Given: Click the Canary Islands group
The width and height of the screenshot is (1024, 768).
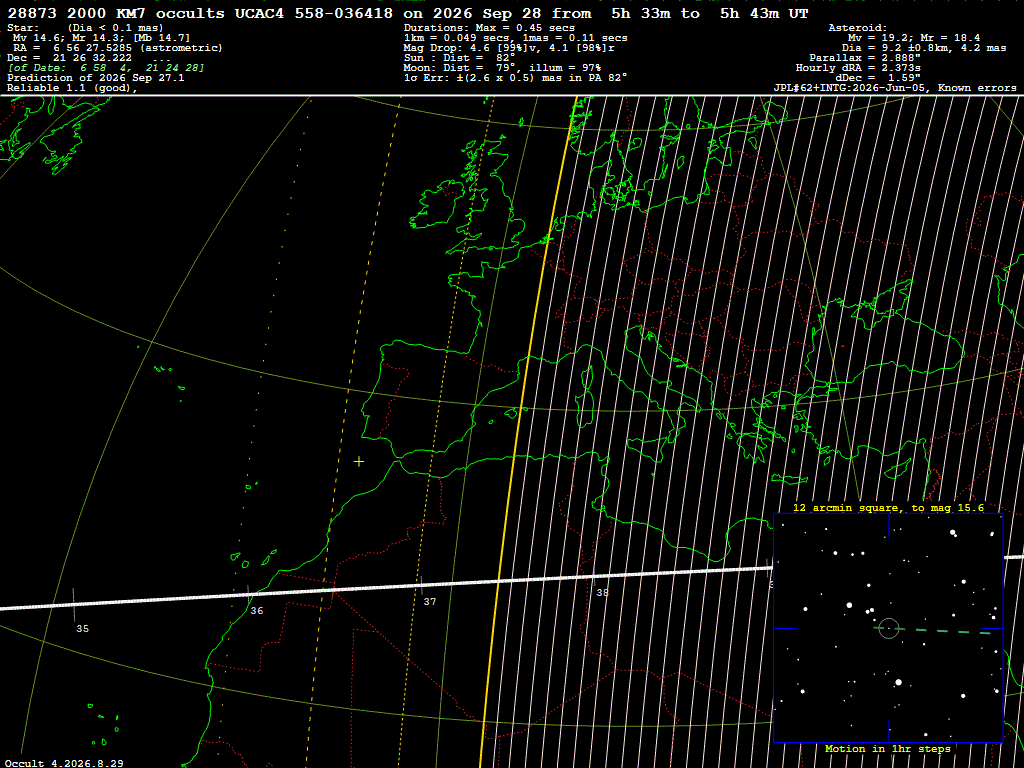Looking at the screenshot, I should click(x=253, y=556).
